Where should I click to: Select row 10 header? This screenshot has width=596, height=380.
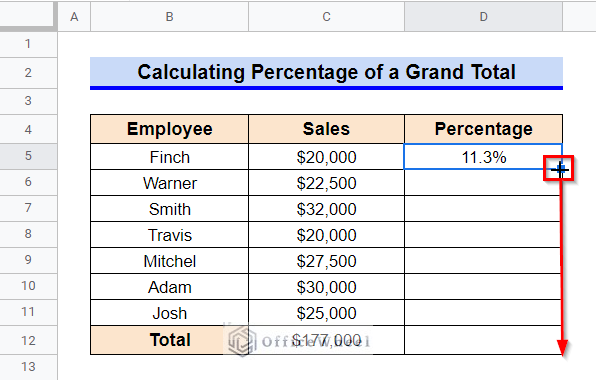click(x=28, y=286)
